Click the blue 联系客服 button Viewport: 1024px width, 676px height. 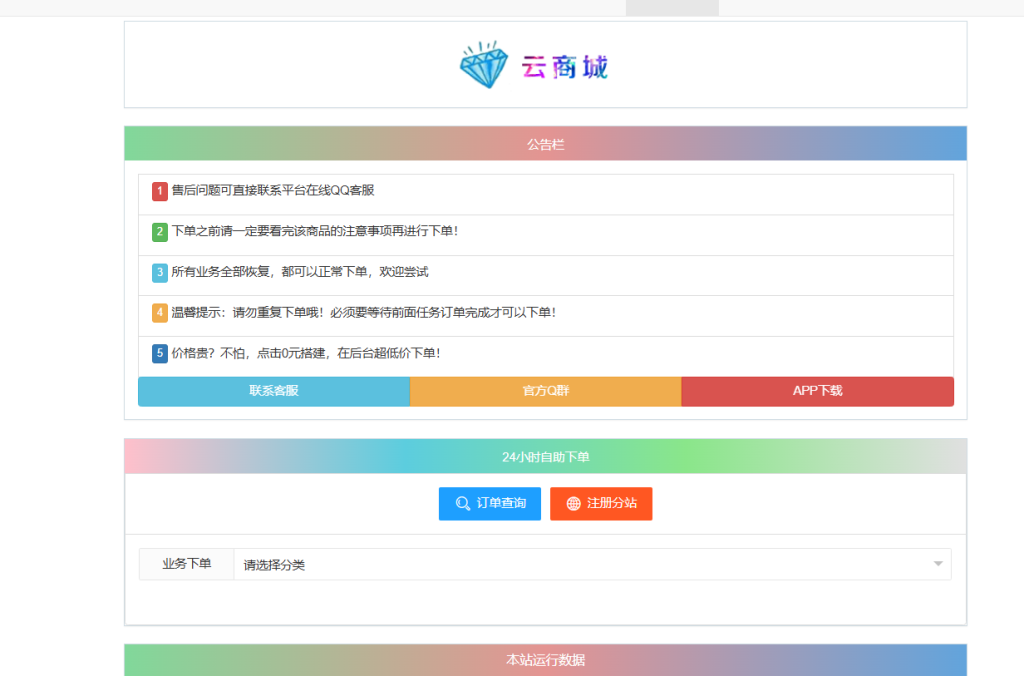click(274, 391)
